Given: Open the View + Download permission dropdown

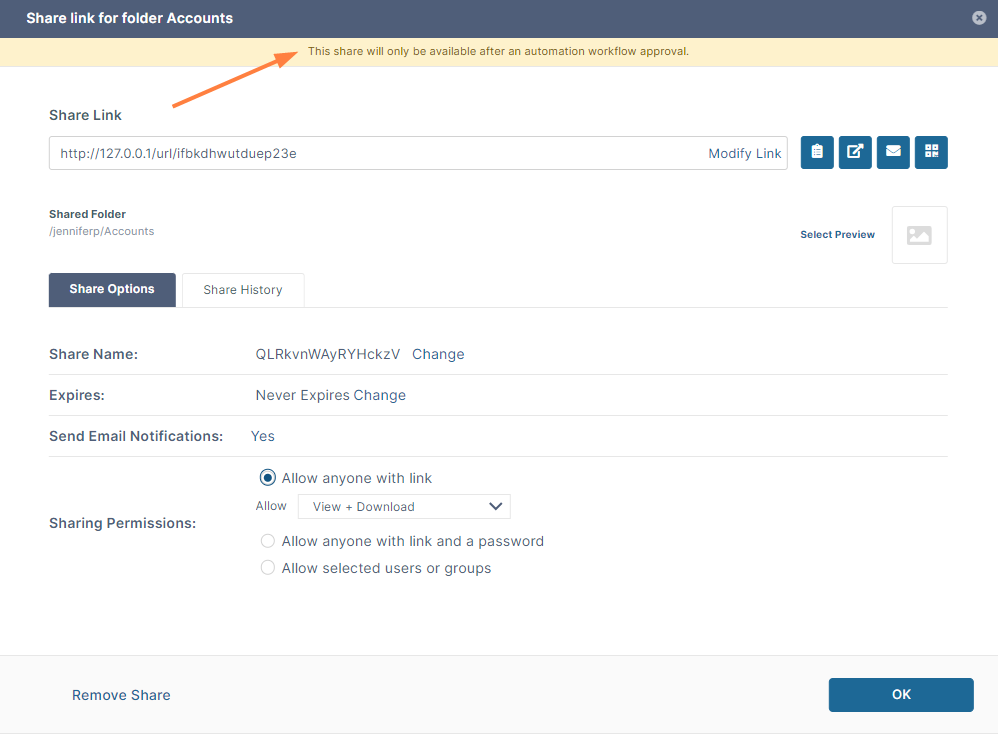Looking at the screenshot, I should click(x=404, y=507).
